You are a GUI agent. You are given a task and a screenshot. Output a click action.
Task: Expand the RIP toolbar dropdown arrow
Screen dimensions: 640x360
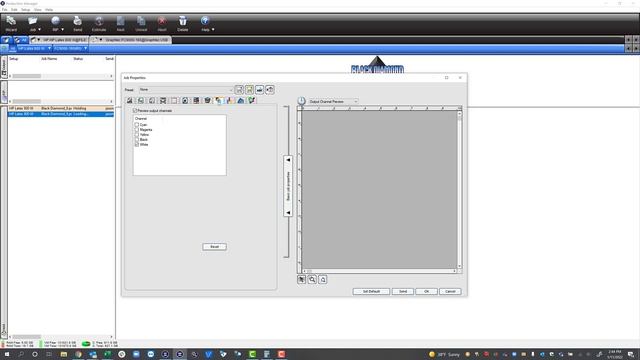pyautogui.click(x=62, y=29)
